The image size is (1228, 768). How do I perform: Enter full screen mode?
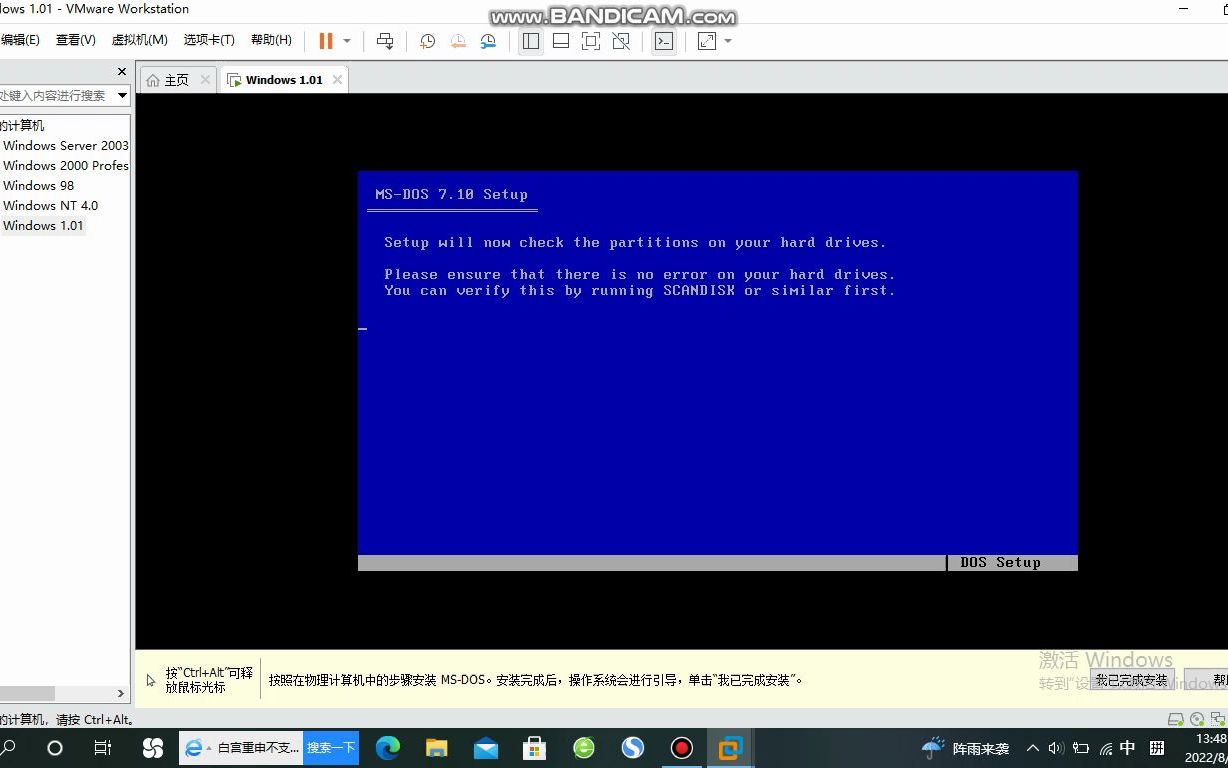591,41
